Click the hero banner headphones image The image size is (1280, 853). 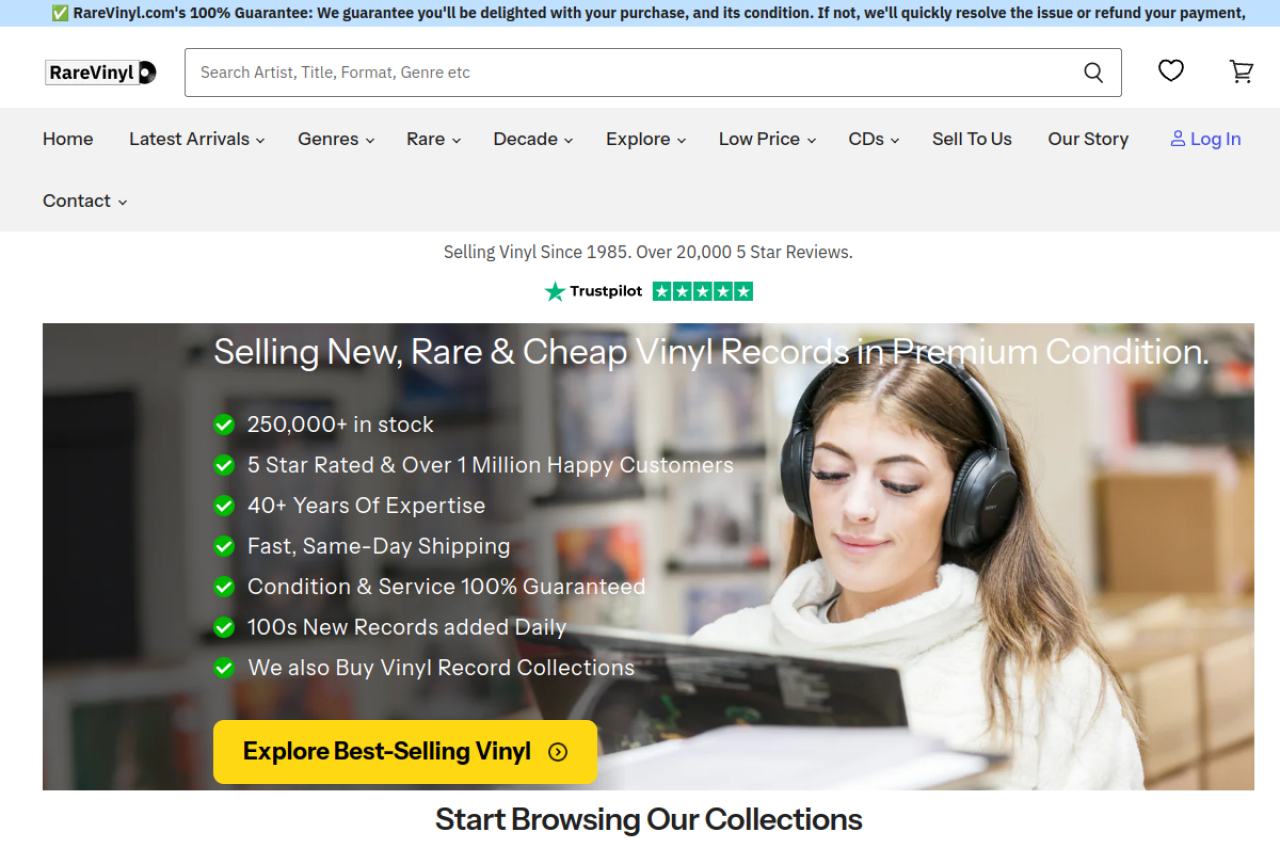tap(648, 556)
